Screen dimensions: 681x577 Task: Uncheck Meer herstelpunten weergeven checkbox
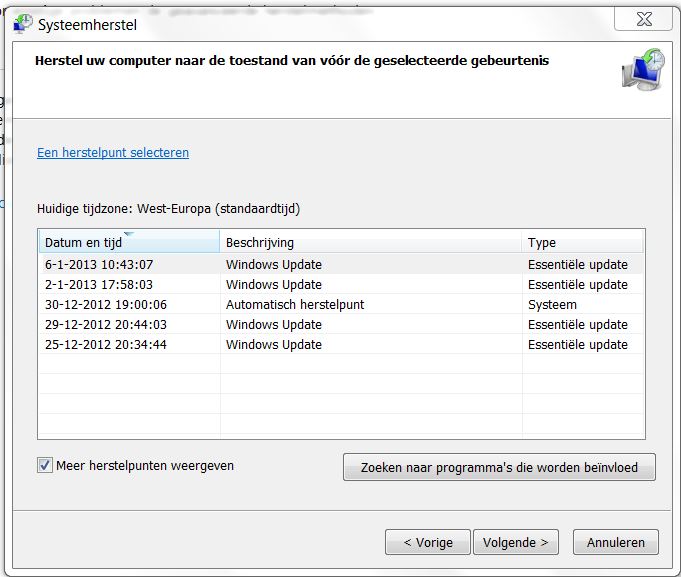45,465
